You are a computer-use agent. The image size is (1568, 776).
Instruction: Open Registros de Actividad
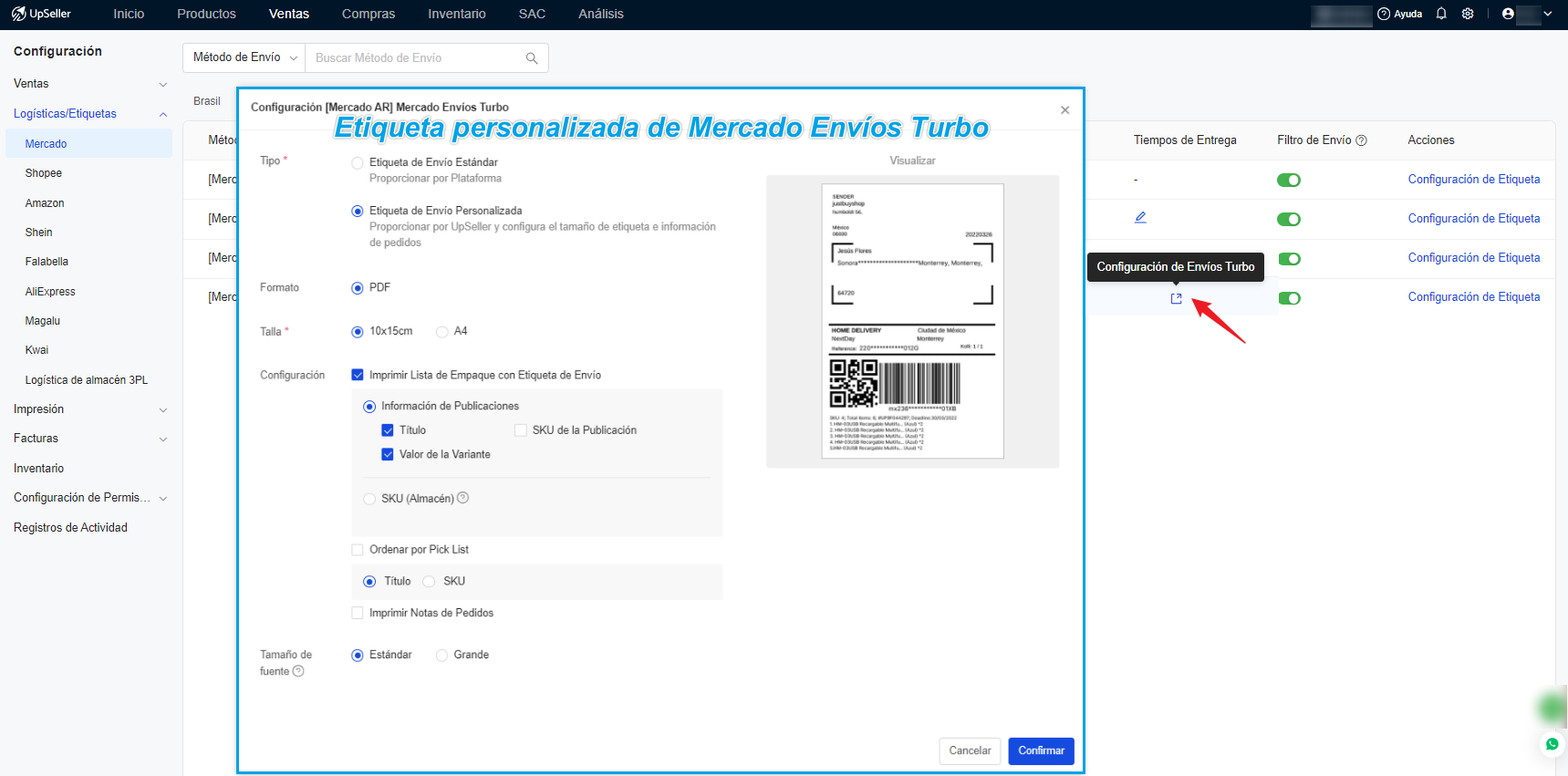(70, 528)
